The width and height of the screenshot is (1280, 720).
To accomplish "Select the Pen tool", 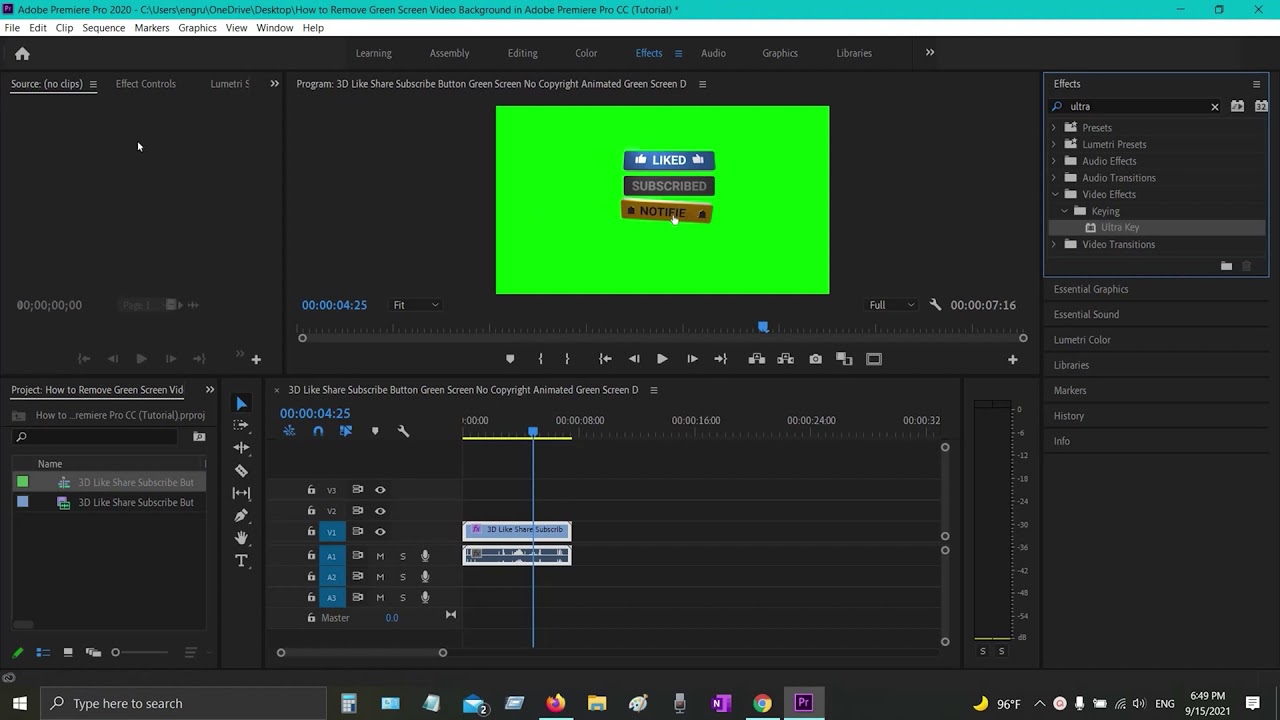I will (x=241, y=516).
